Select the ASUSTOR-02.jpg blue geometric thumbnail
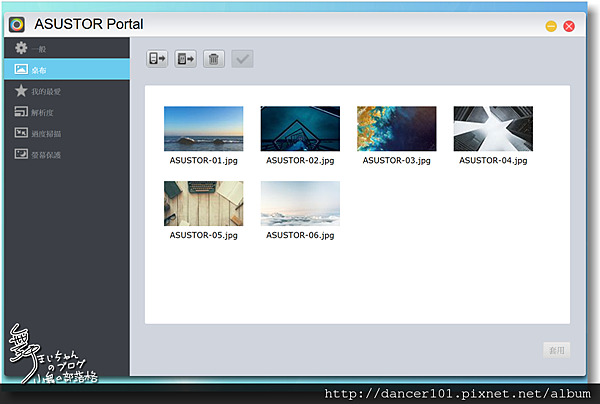The image size is (600, 404). click(x=300, y=129)
